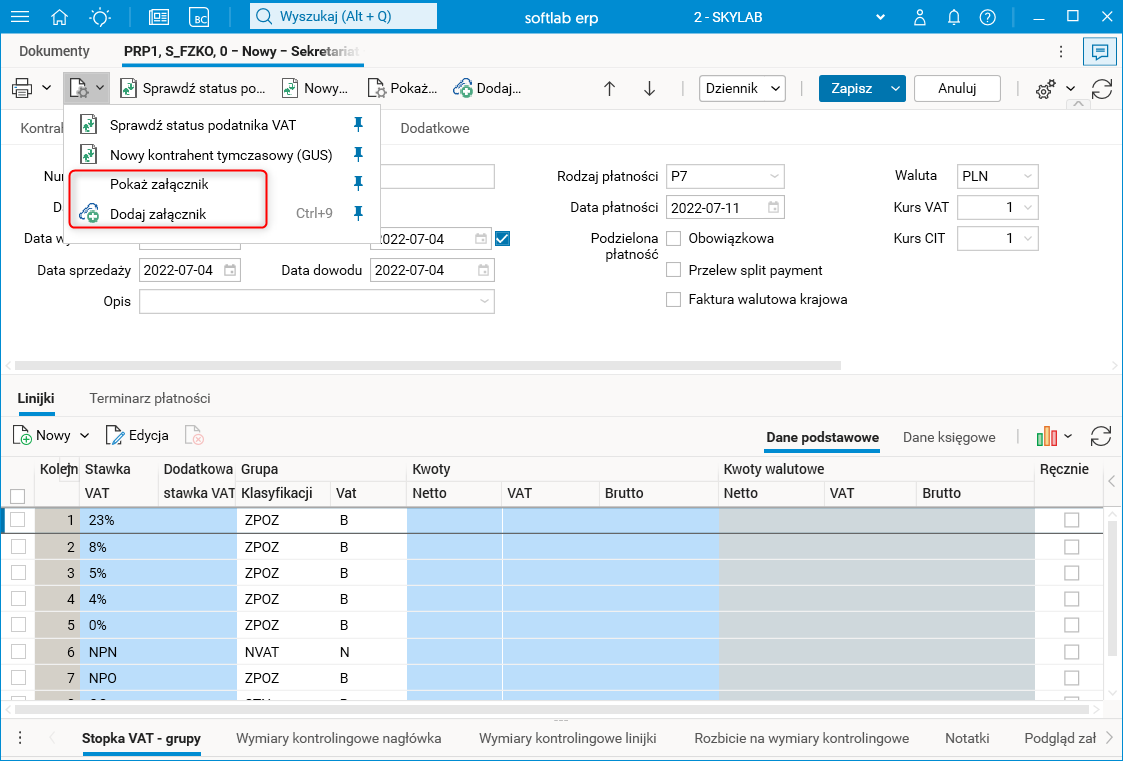
Task: Unpin Dodaj załącznik menu entry
Action: pos(358,213)
